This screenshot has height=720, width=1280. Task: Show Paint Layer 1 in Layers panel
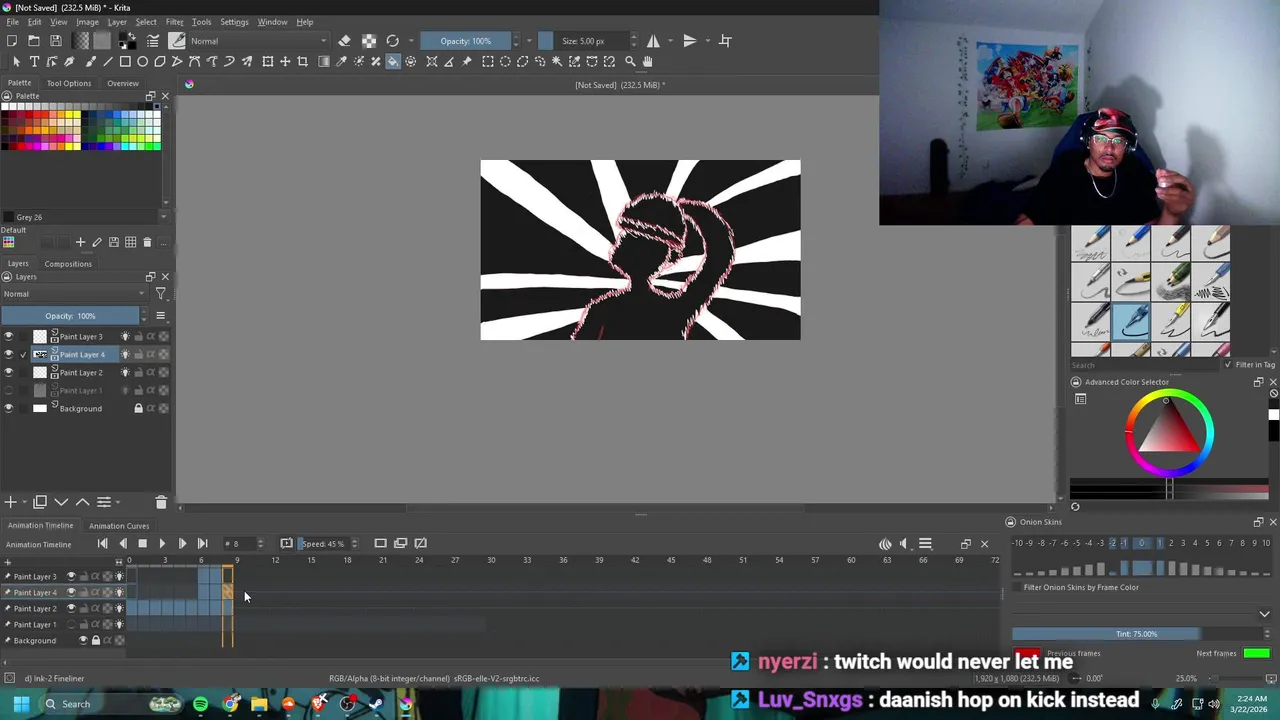click(x=9, y=391)
